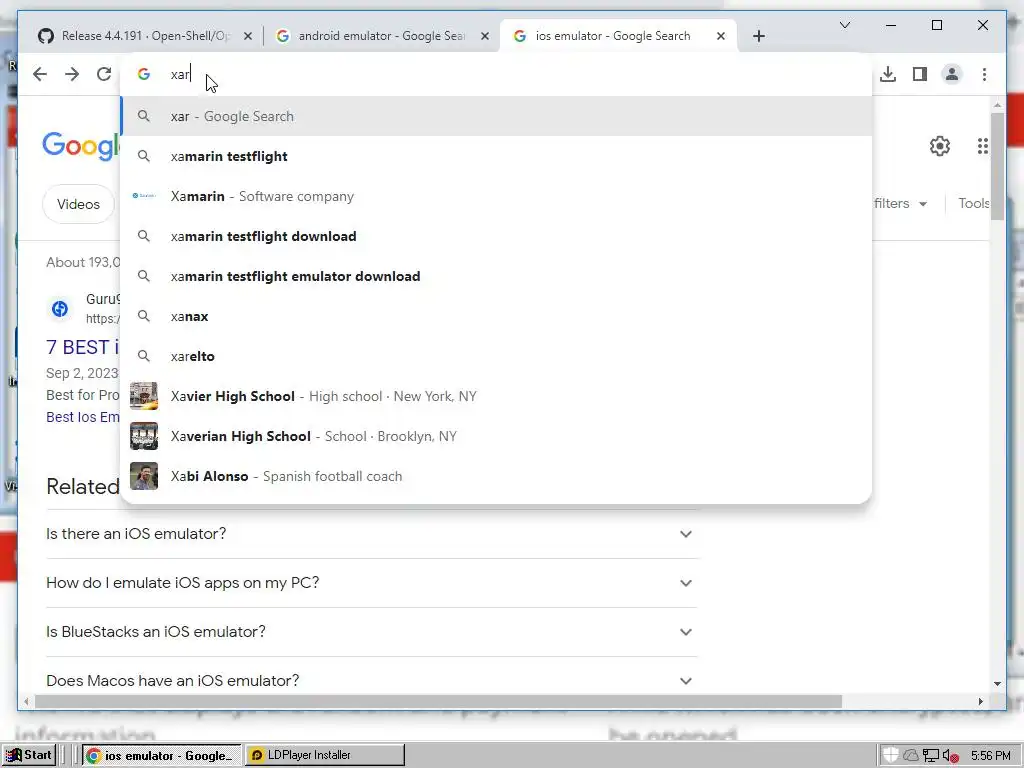
Task: Select Xabi Alonso suggestion
Action: 496,476
